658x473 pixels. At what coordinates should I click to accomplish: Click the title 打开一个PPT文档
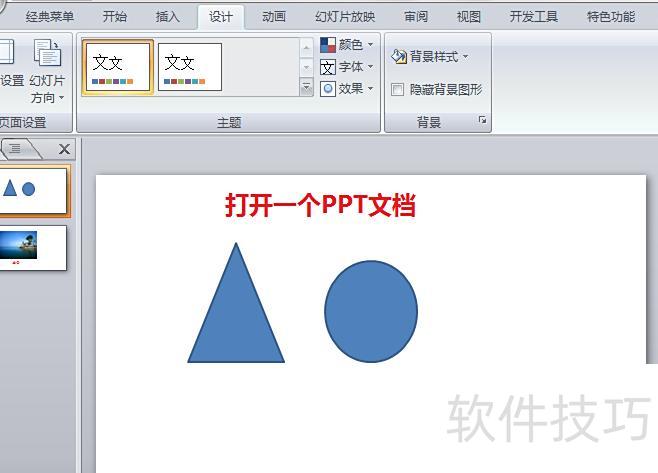[320, 205]
